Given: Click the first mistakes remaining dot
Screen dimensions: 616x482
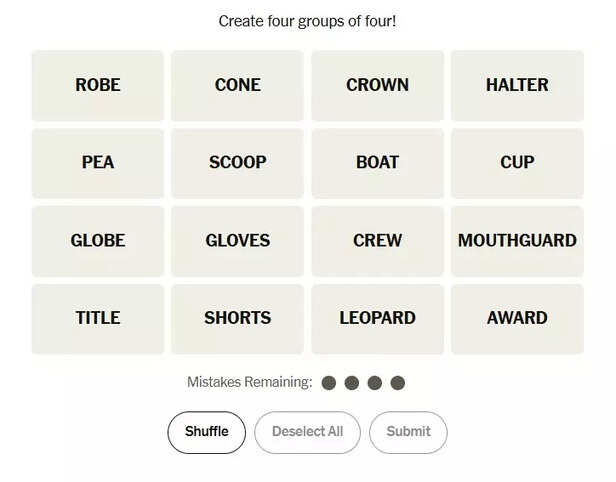Looking at the screenshot, I should click(x=329, y=383).
